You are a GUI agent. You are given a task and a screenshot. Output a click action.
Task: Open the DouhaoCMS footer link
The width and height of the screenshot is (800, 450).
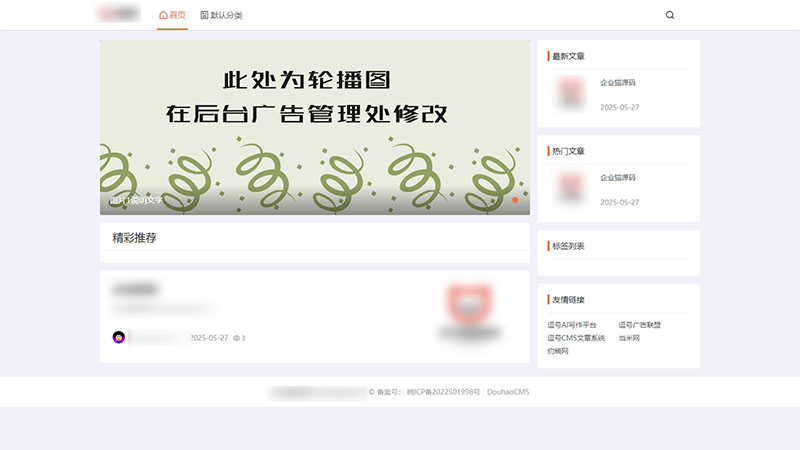pyautogui.click(x=508, y=392)
